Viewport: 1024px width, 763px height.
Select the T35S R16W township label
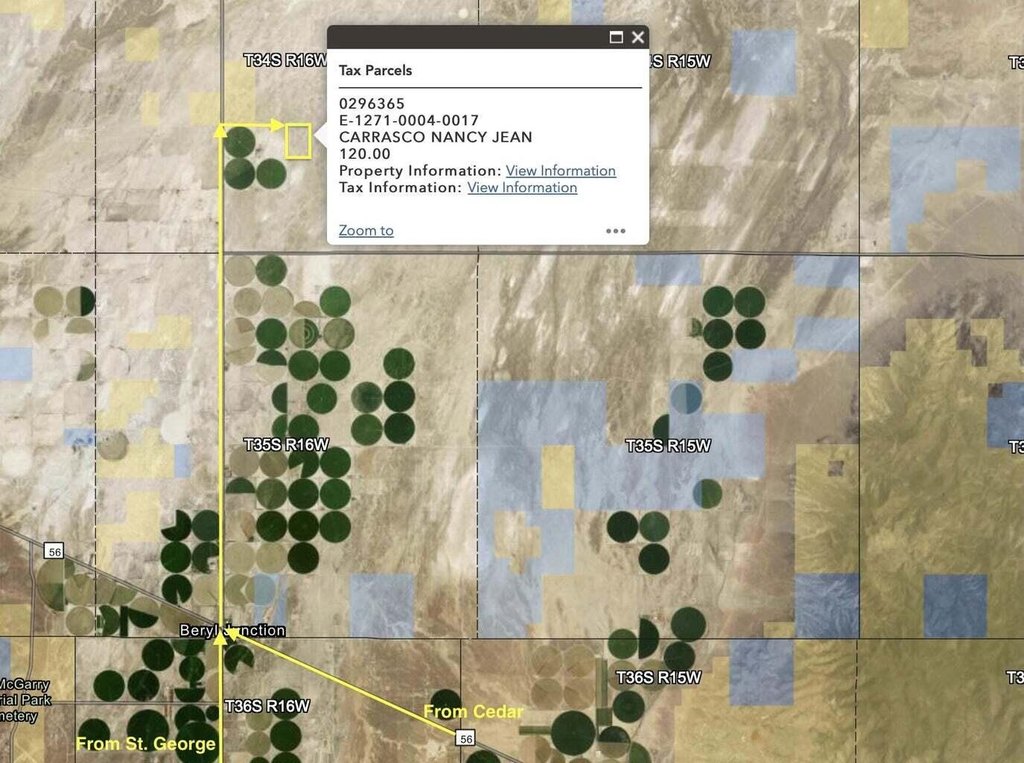tap(285, 443)
